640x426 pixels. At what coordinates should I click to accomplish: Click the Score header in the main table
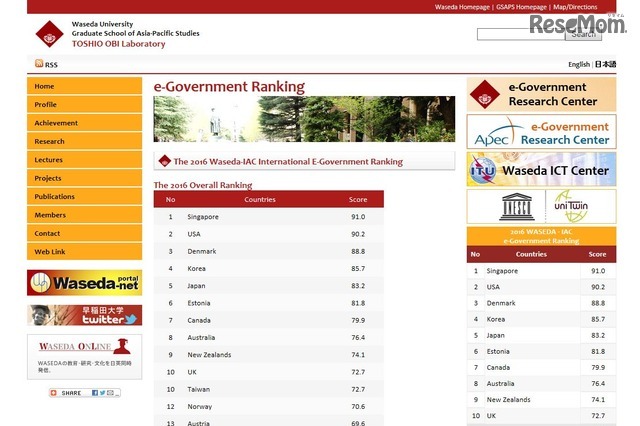click(x=358, y=200)
